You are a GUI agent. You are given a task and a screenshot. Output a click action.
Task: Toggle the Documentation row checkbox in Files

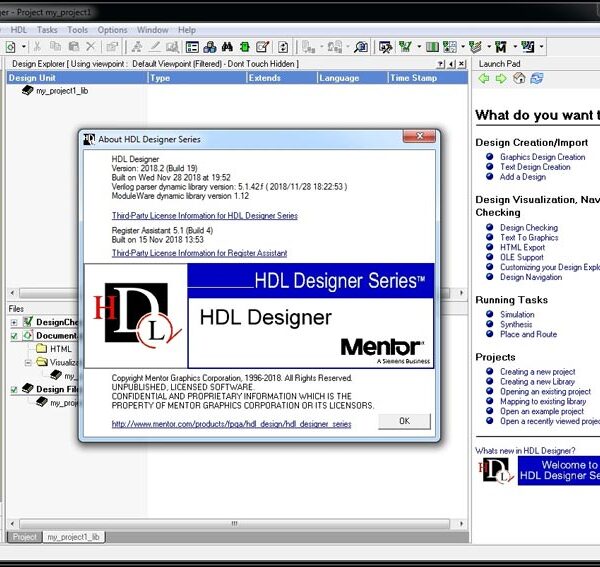pyautogui.click(x=14, y=336)
